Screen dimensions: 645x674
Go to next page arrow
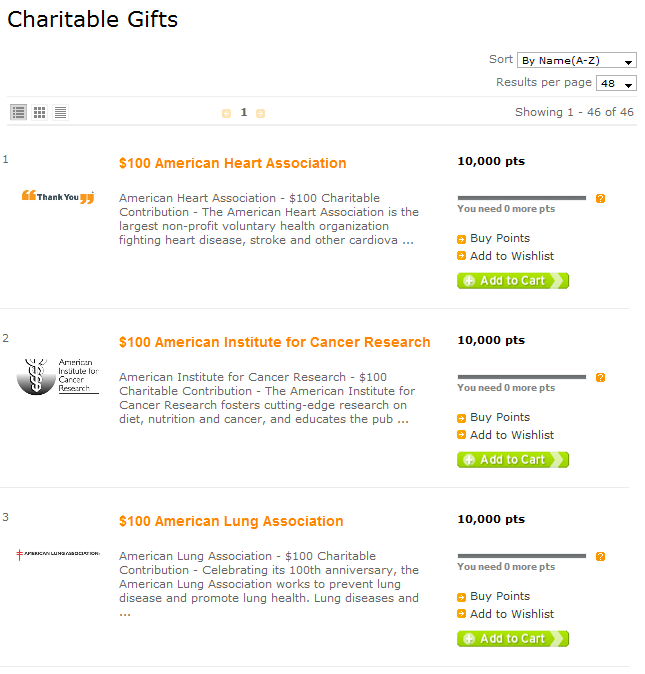[x=260, y=113]
